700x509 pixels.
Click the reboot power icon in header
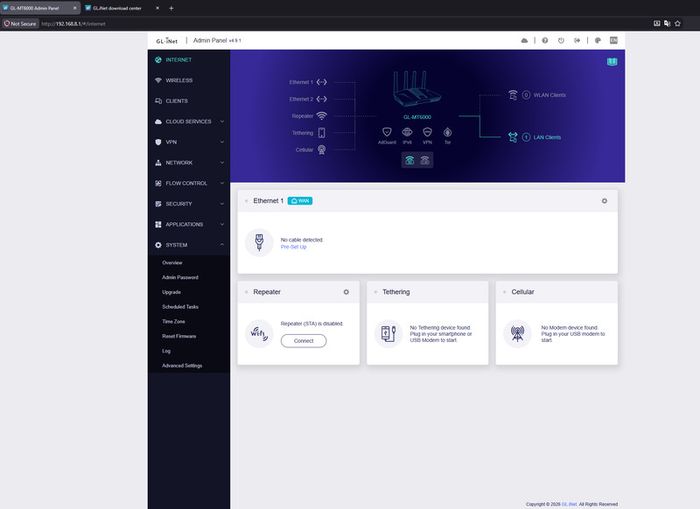click(x=561, y=41)
